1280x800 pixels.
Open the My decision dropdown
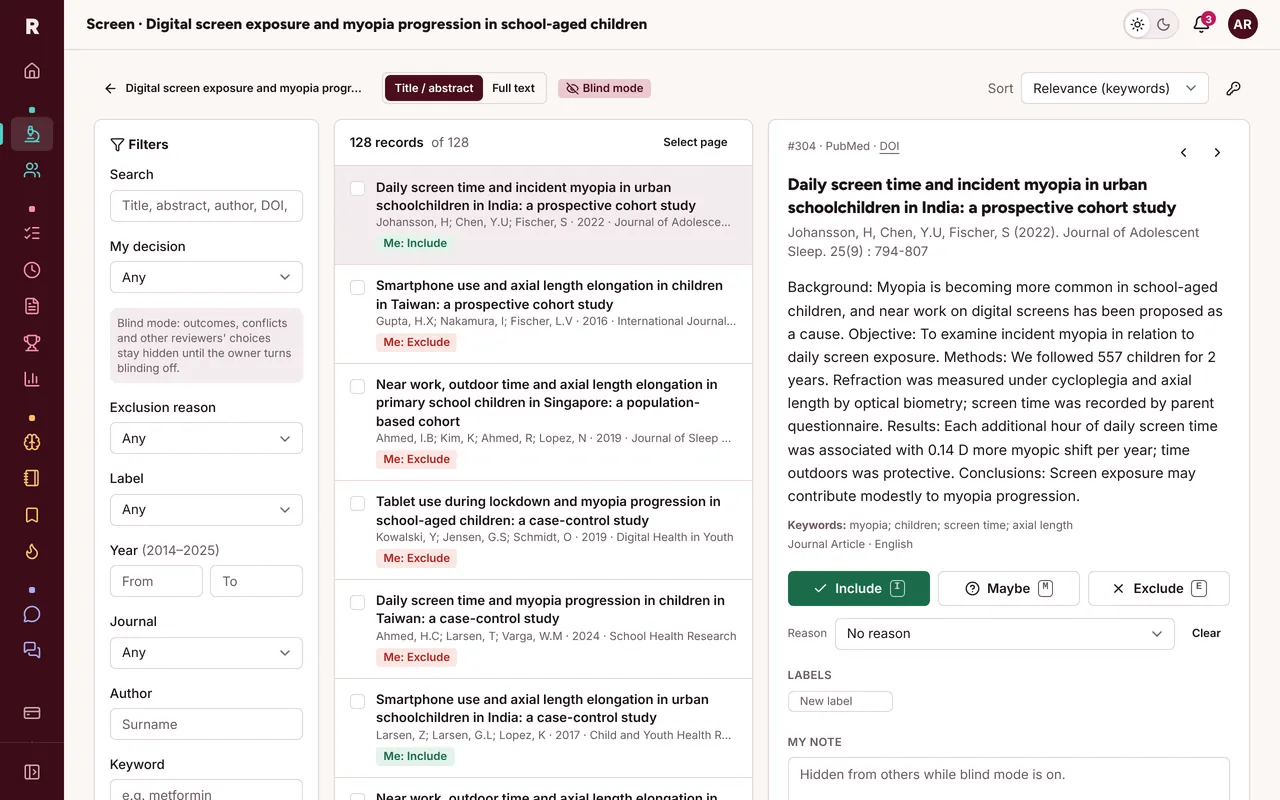(x=206, y=277)
